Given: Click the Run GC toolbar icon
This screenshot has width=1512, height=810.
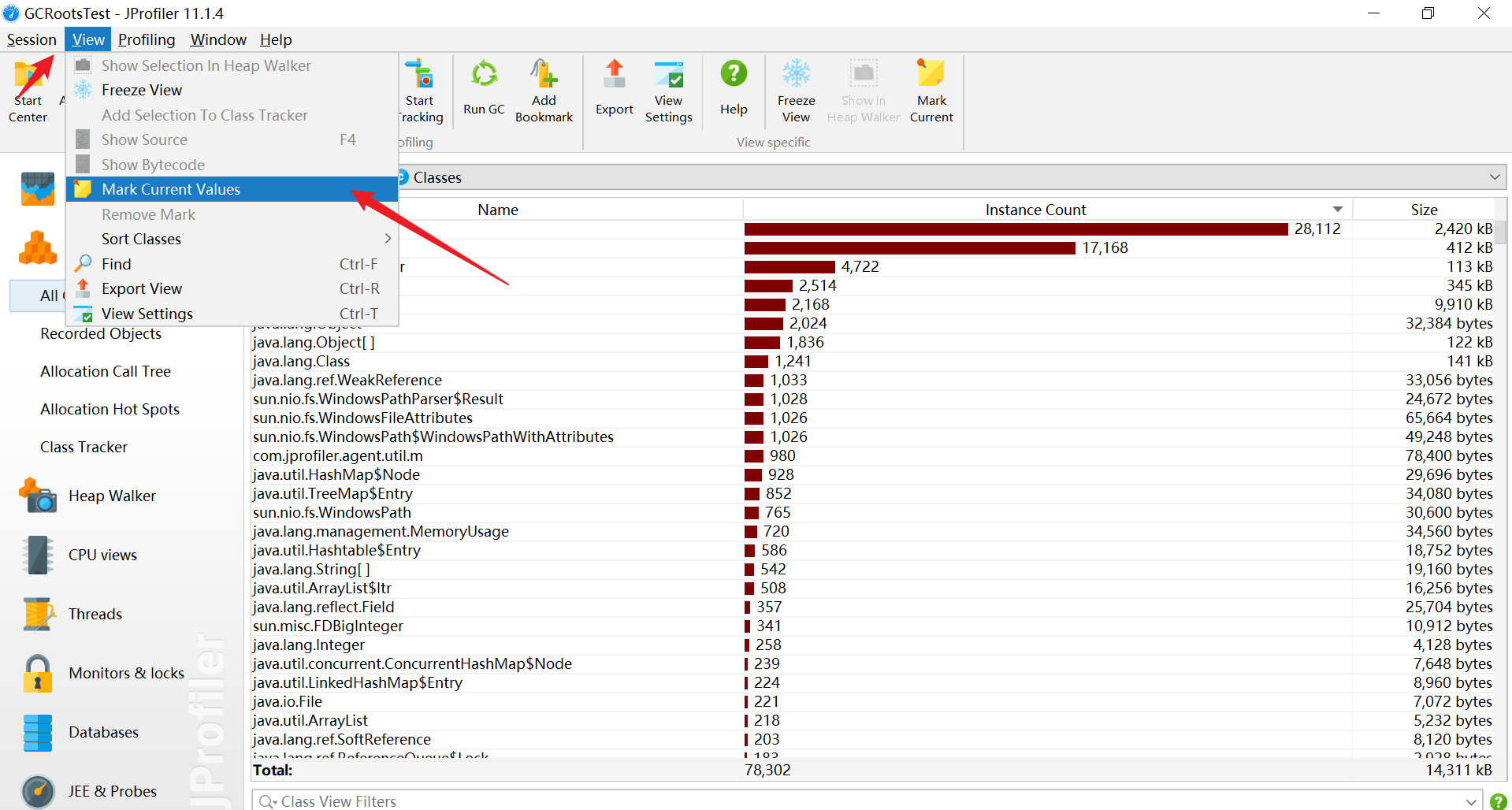Looking at the screenshot, I should pos(484,76).
